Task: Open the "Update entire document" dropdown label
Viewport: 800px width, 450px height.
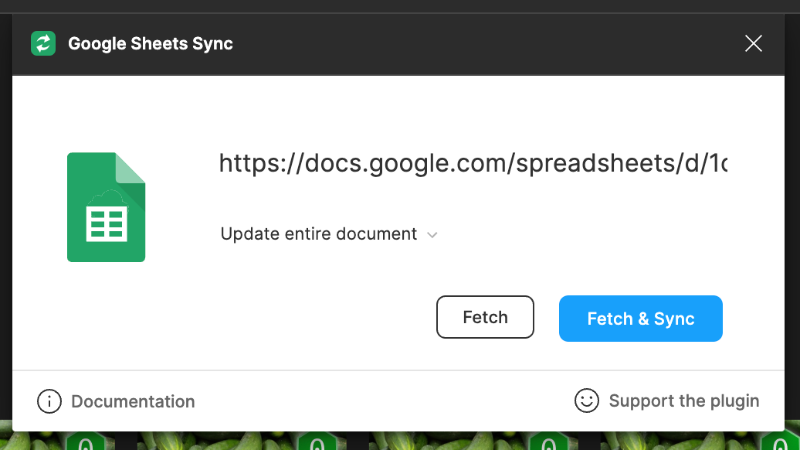Action: pos(318,234)
